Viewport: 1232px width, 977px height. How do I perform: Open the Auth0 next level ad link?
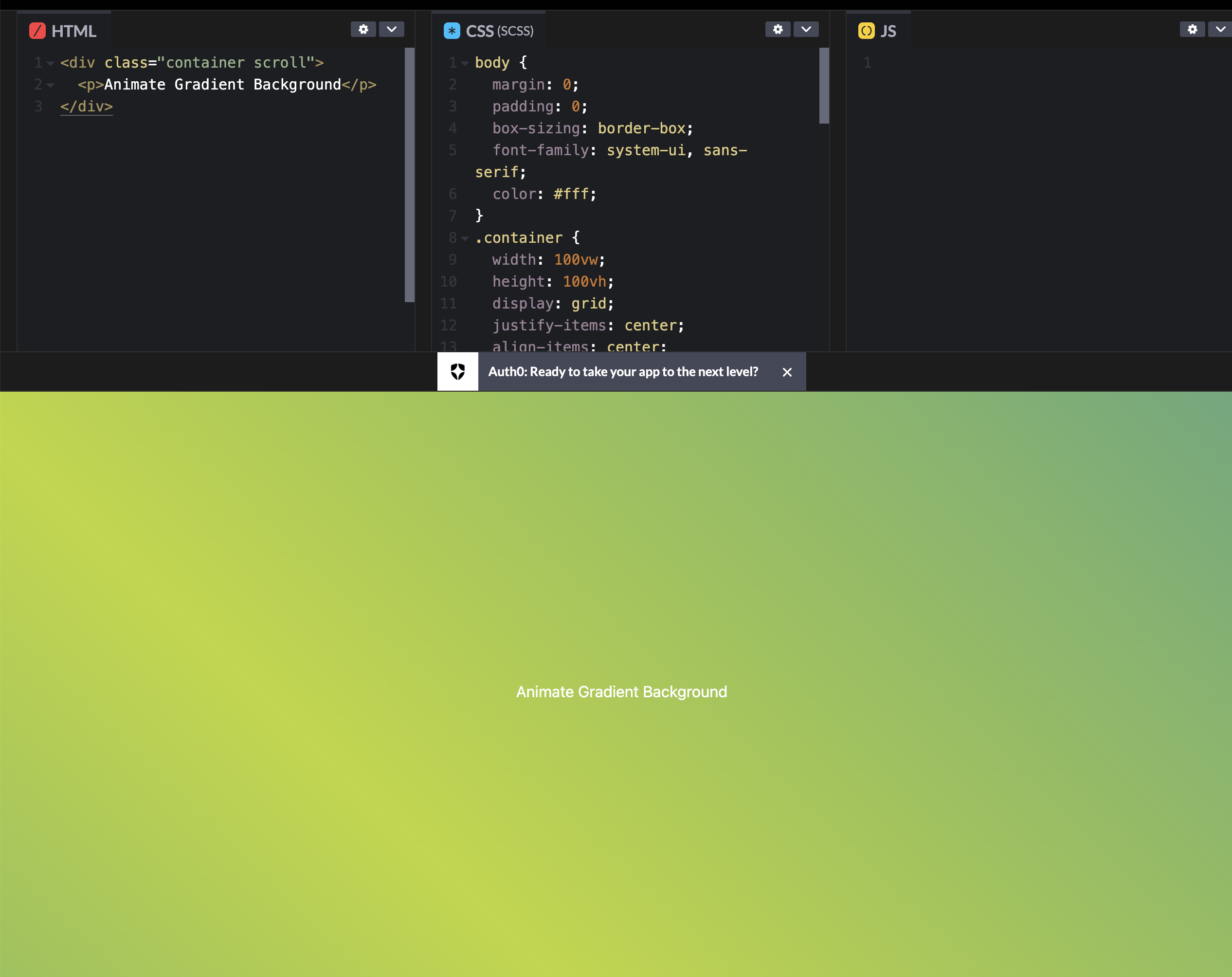623,372
